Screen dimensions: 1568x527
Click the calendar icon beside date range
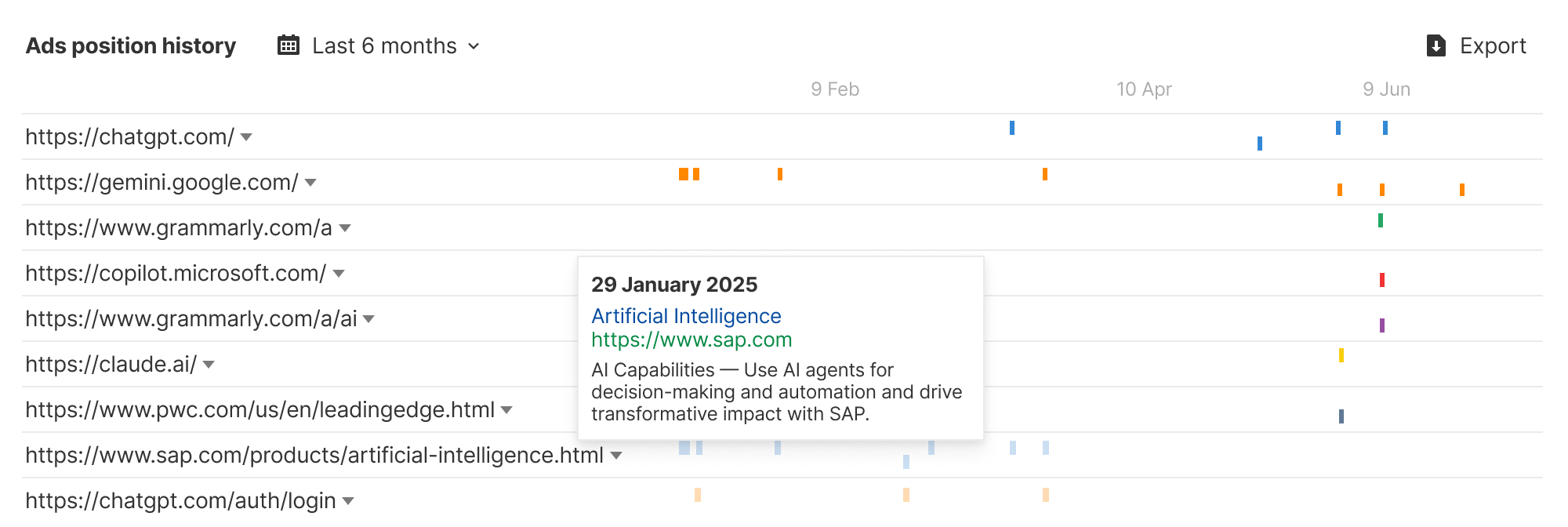click(x=289, y=45)
